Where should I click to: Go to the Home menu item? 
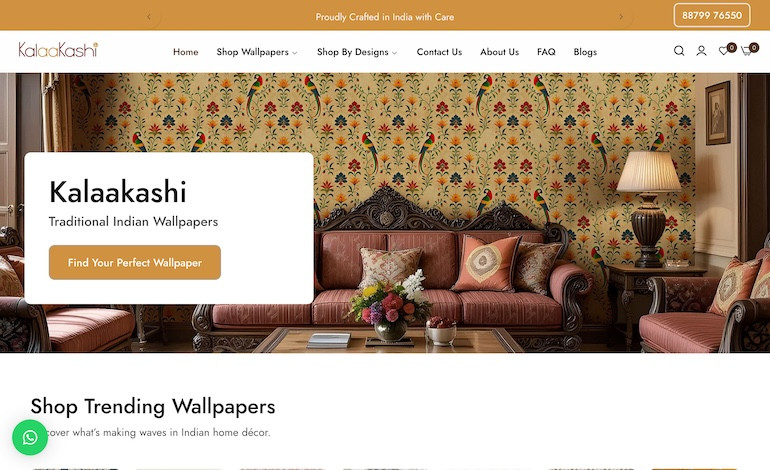click(x=186, y=52)
